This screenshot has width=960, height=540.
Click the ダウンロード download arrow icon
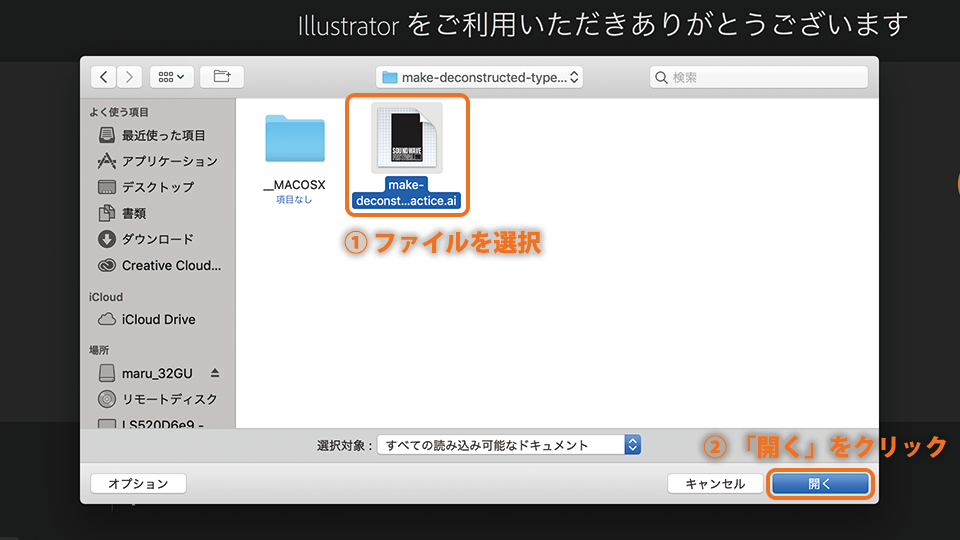pyautogui.click(x=107, y=239)
